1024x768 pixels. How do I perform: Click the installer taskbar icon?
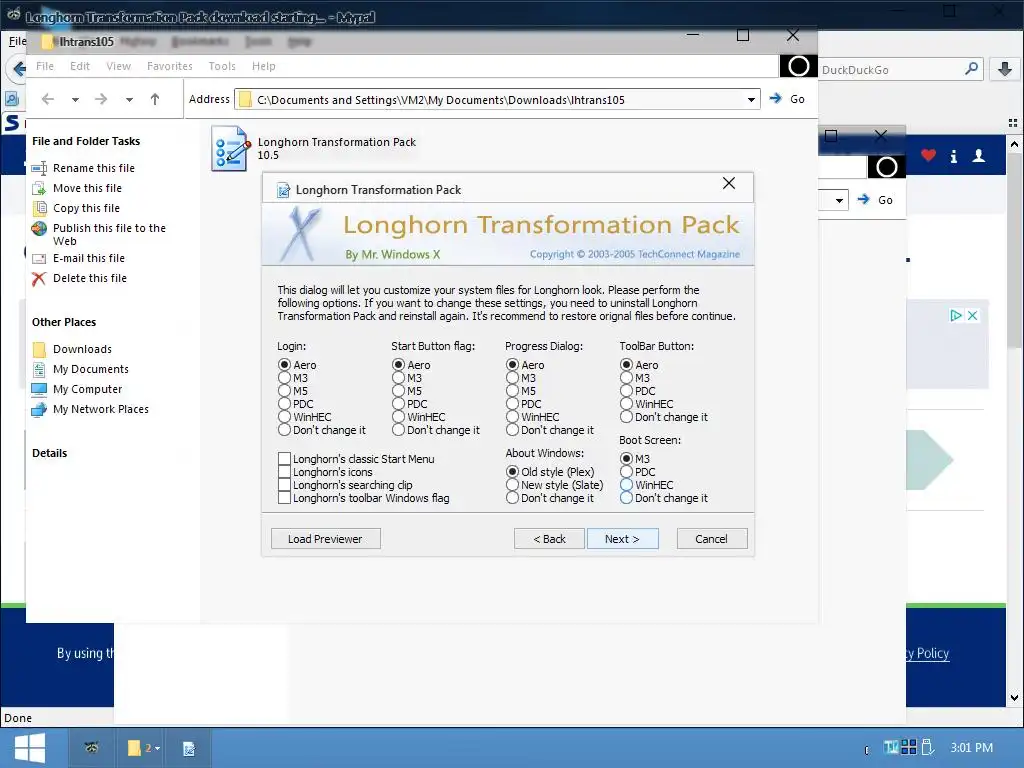tap(189, 748)
